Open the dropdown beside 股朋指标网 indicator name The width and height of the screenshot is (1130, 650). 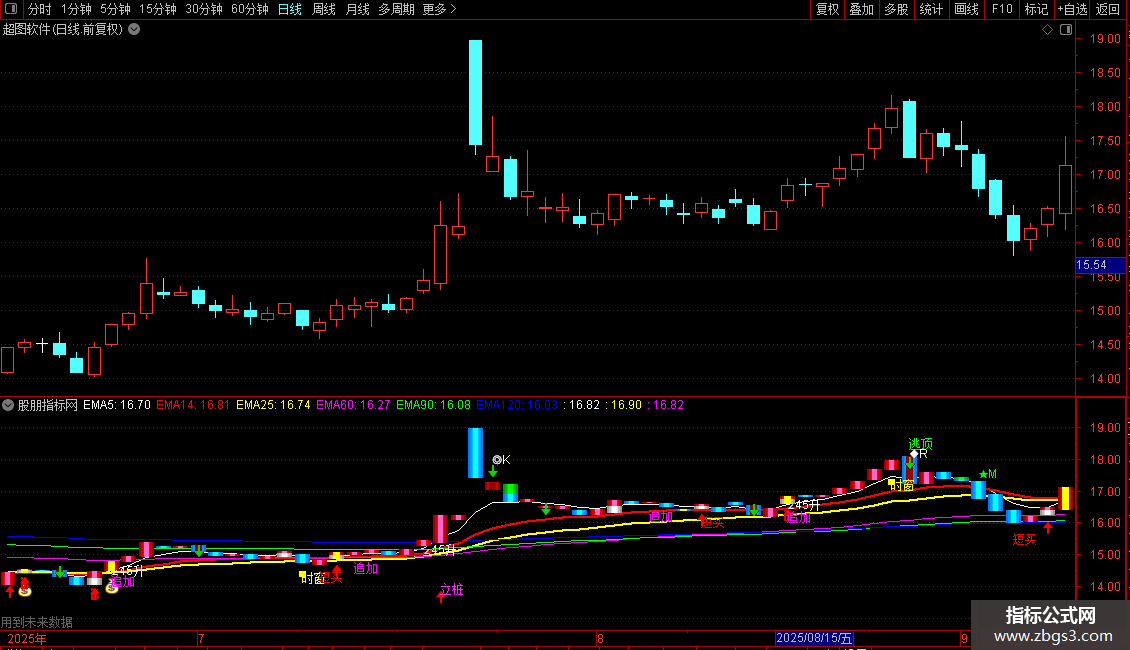coord(8,405)
